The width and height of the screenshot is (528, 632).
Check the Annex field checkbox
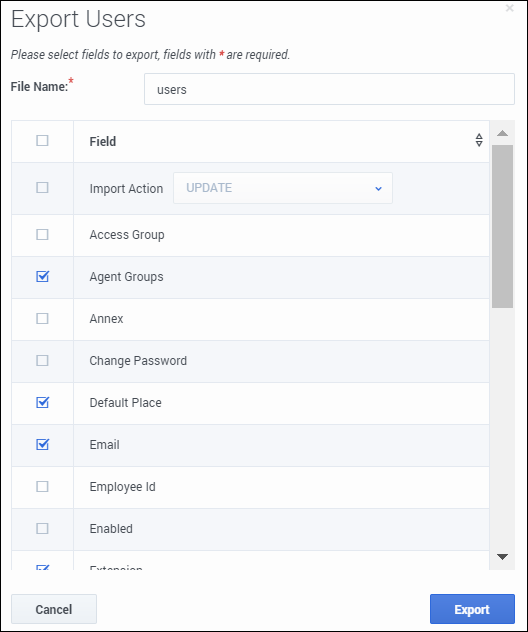coord(42,318)
